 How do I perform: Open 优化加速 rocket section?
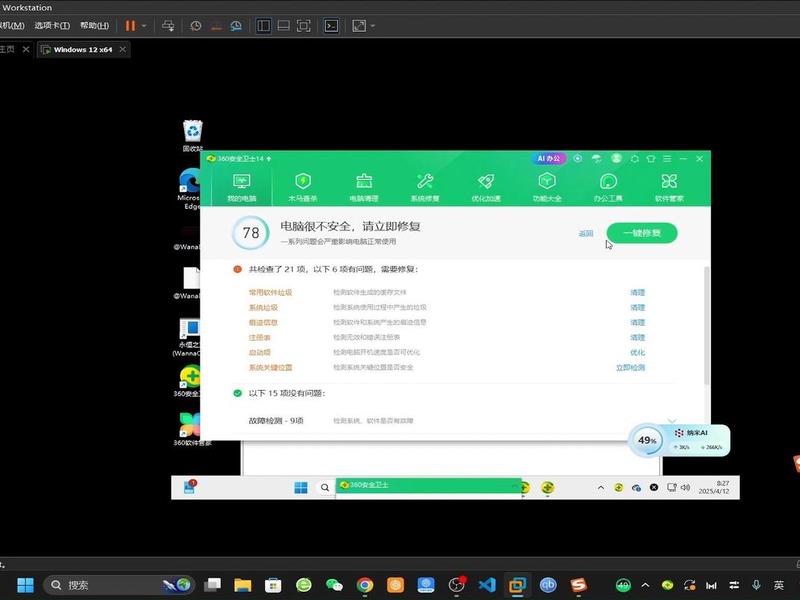coord(486,187)
